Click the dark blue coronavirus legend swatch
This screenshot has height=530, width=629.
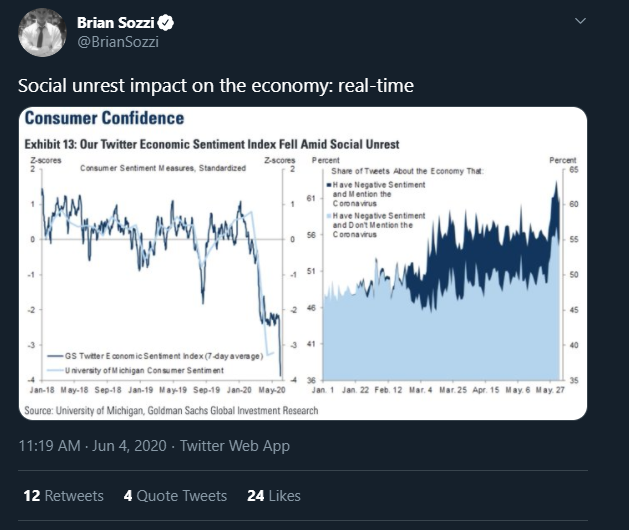point(329,185)
